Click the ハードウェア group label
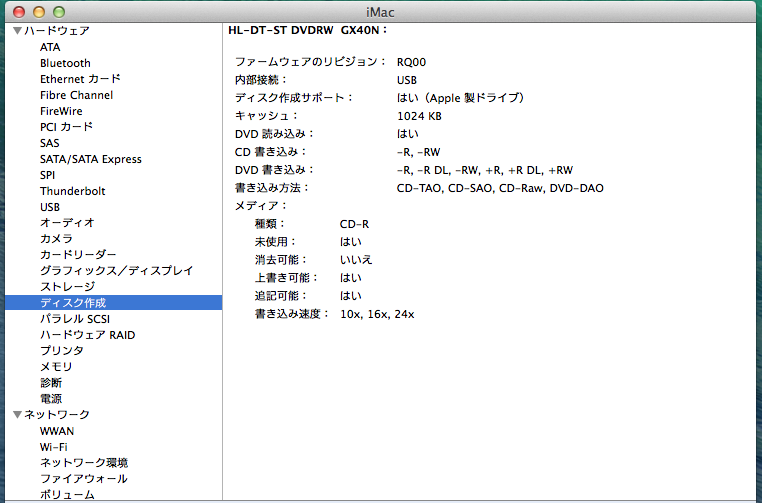This screenshot has height=503, width=762. (57, 31)
